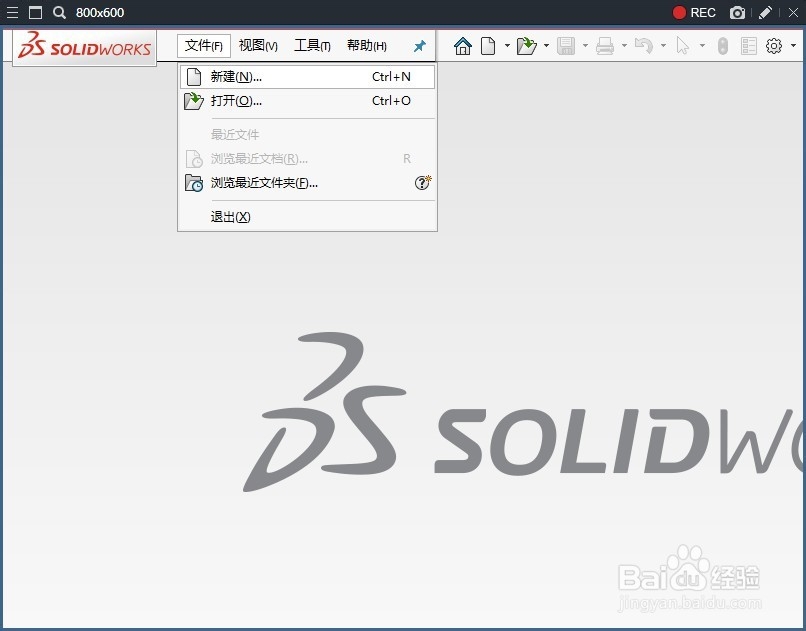Click the pencil annotate icon in recorder bar
This screenshot has height=631, width=806.
point(765,12)
